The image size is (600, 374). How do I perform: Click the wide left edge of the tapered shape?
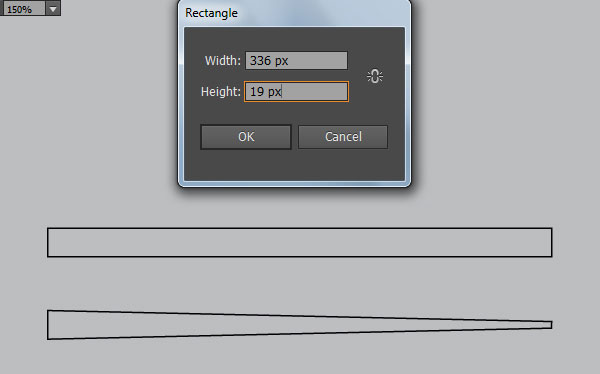[x=48, y=325]
